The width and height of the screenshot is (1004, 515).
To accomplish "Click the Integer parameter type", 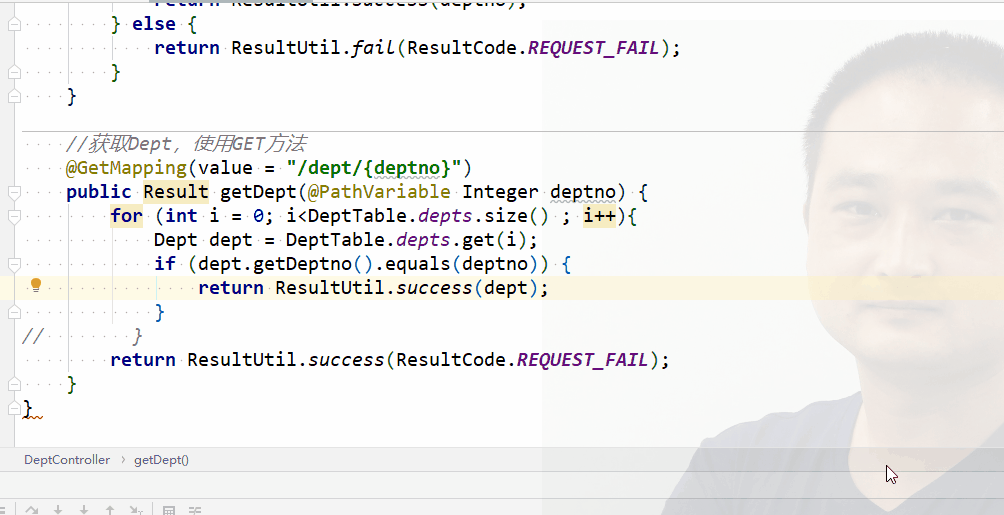I will (x=501, y=192).
